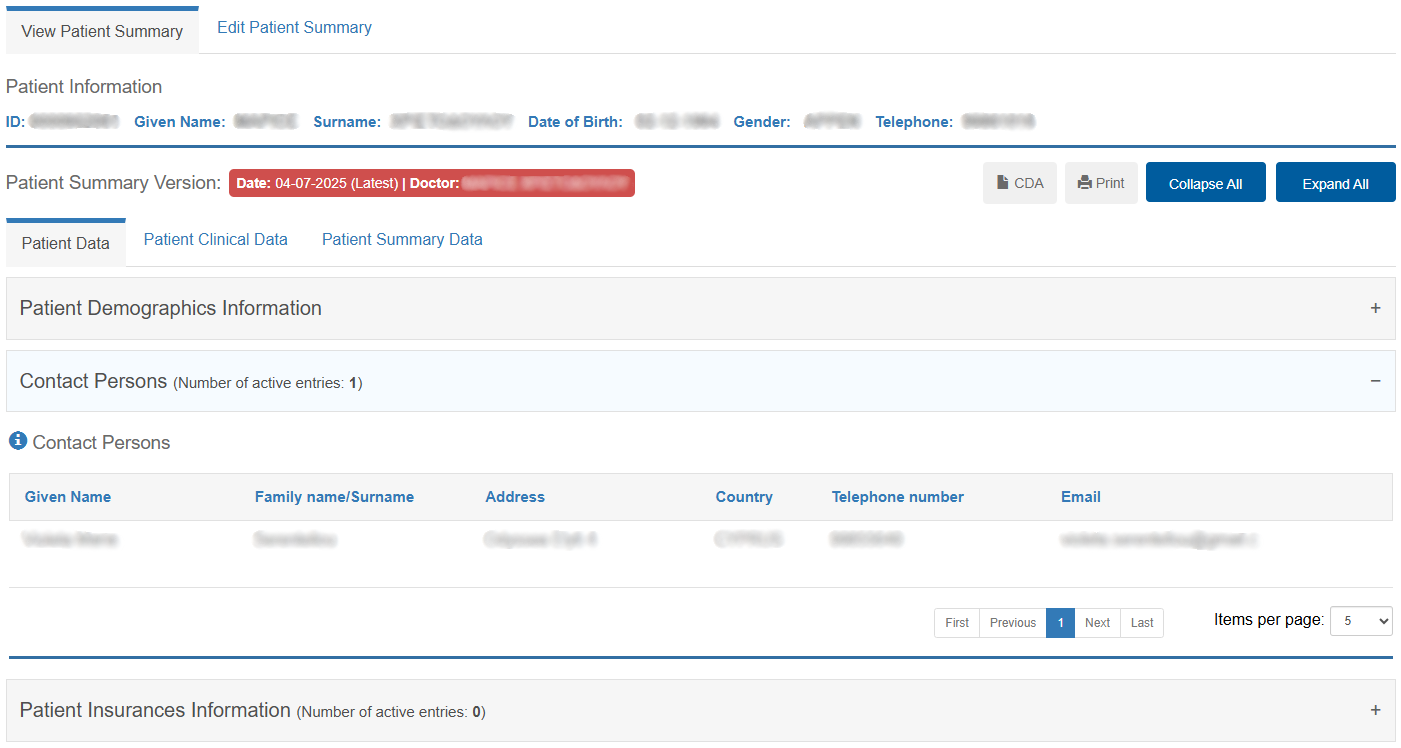Image resolution: width=1401 pixels, height=748 pixels.
Task: Expand Patient Insurances Information plus icon
Action: click(1375, 710)
